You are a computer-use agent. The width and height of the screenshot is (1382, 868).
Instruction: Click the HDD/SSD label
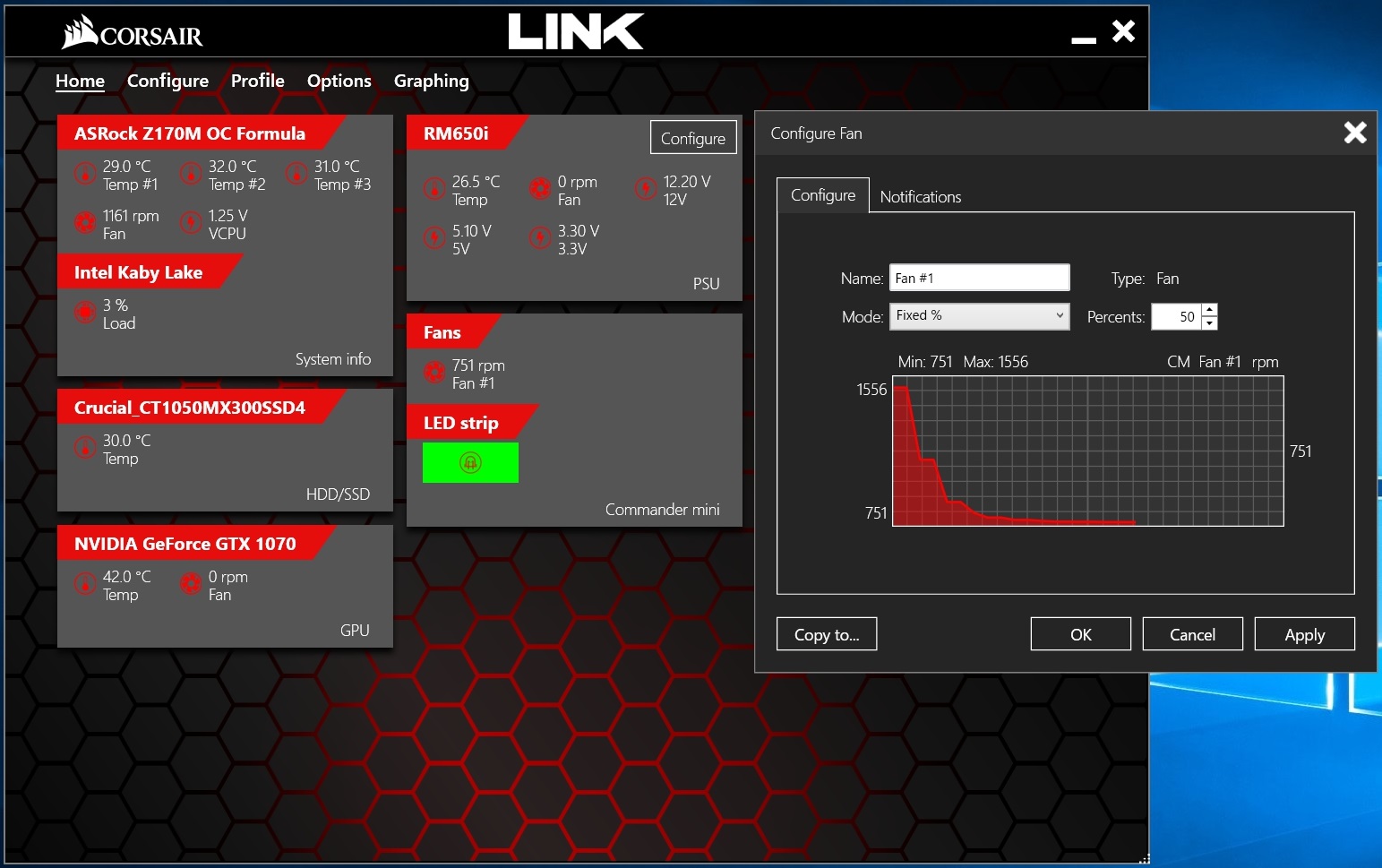click(x=338, y=494)
